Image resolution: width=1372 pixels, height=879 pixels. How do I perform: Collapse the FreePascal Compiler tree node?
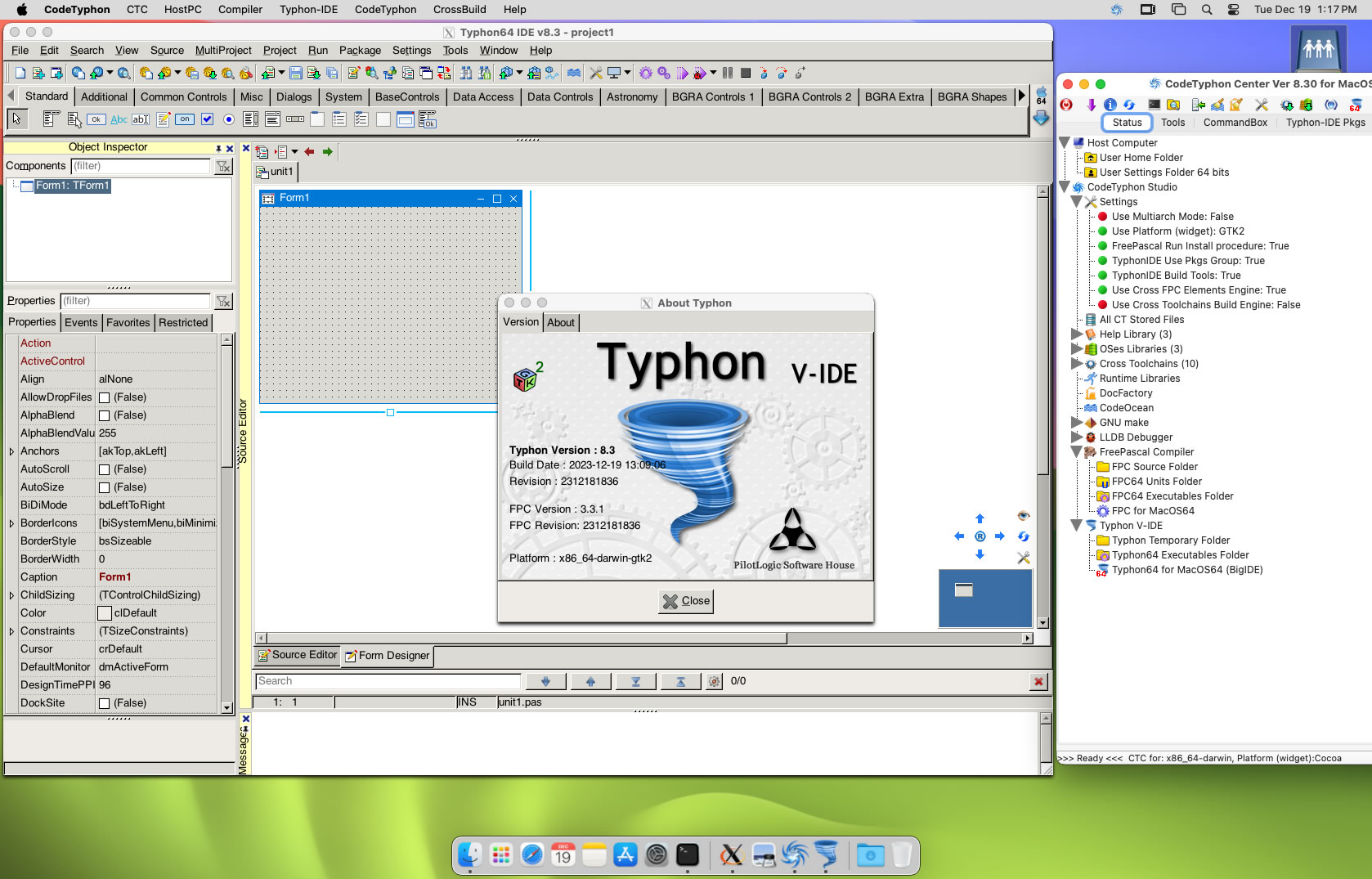coord(1077,452)
